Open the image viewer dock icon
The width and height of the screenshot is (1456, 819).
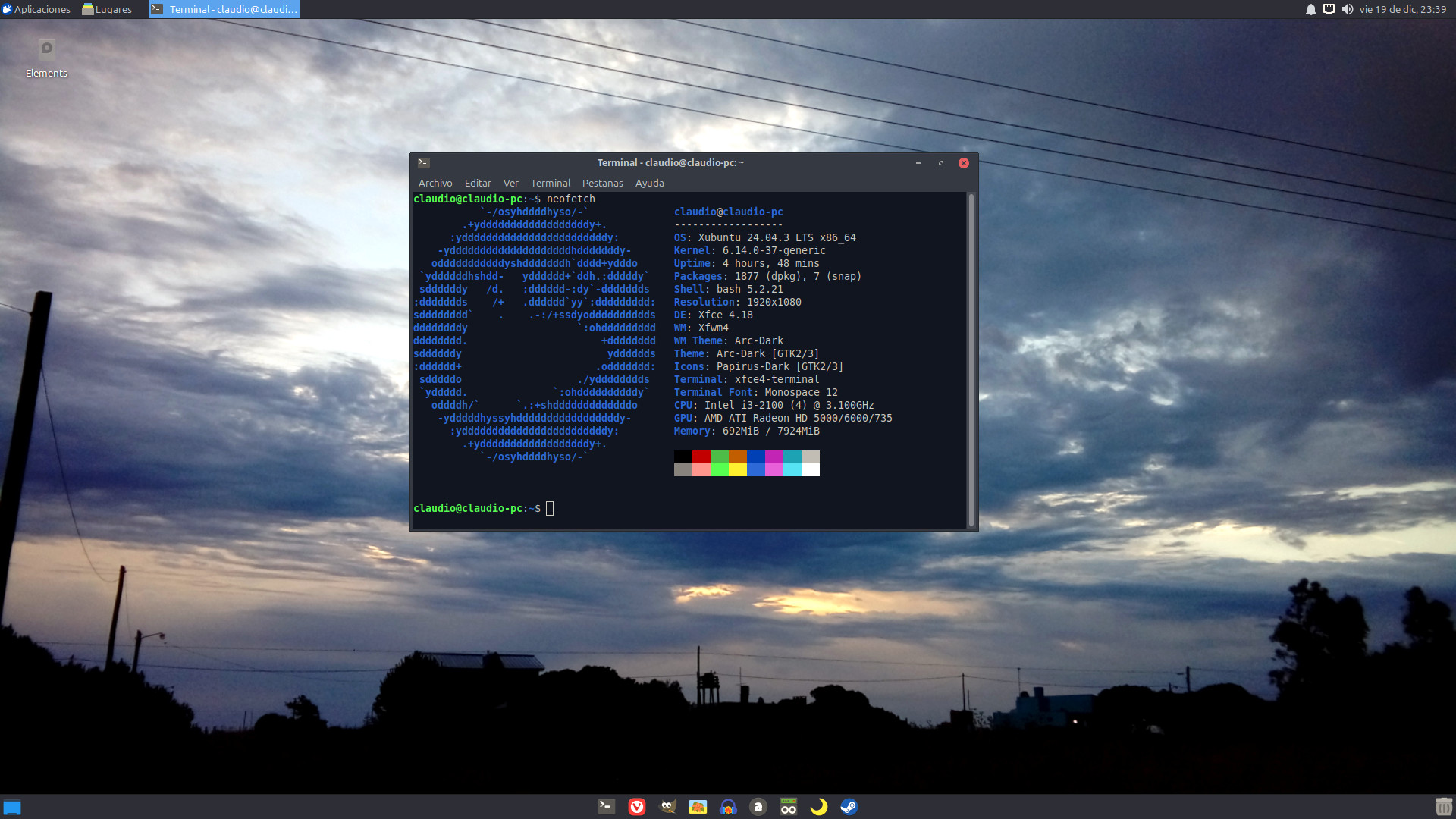click(x=698, y=807)
